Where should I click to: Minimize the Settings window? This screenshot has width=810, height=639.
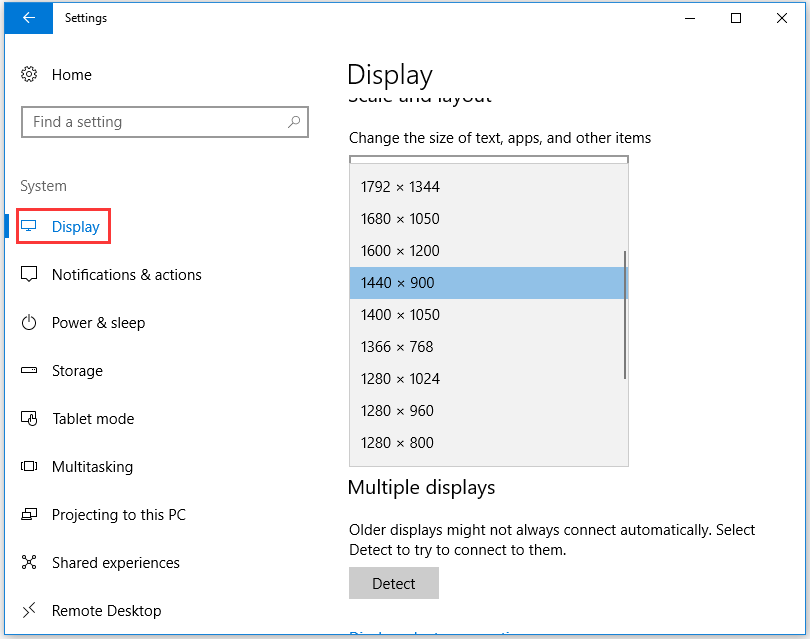coord(690,18)
